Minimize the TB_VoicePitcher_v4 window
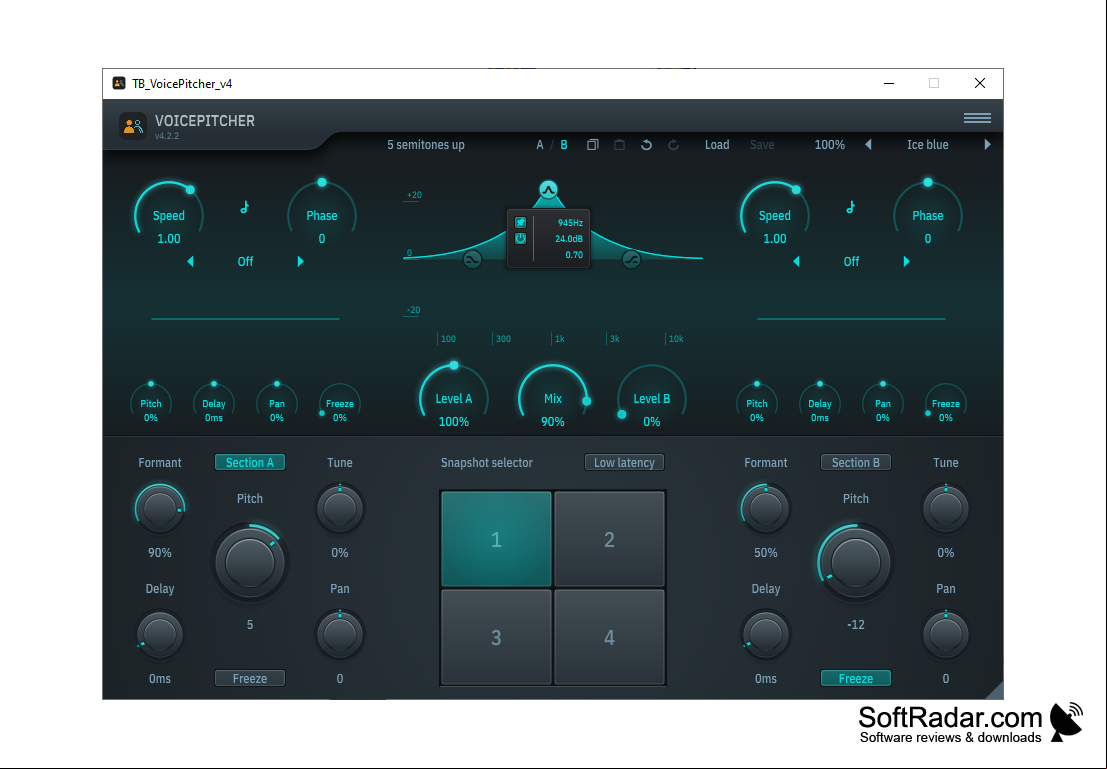The height and width of the screenshot is (769, 1107). (889, 83)
